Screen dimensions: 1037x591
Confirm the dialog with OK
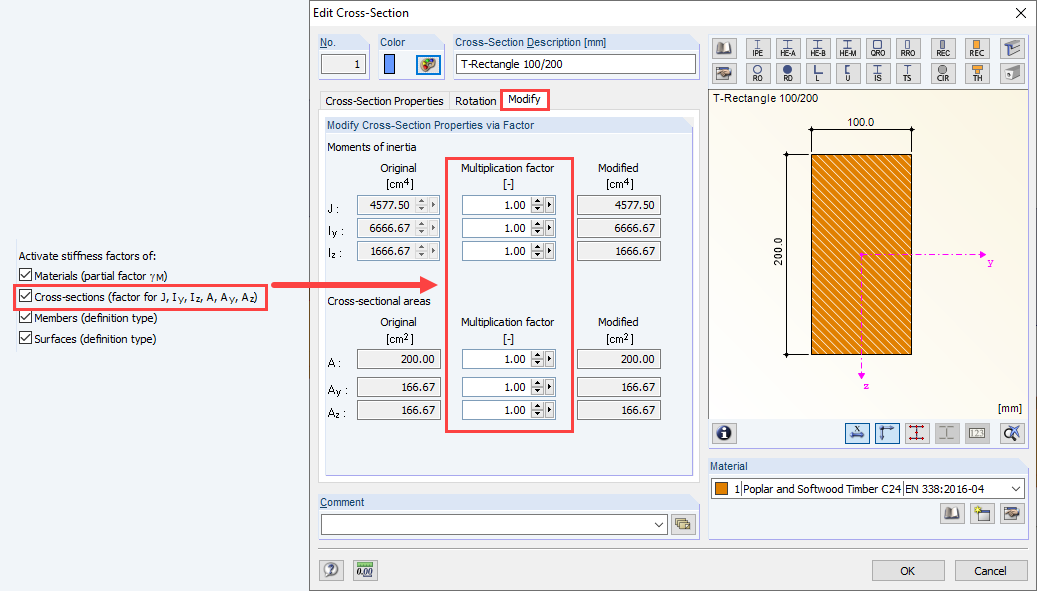point(907,571)
